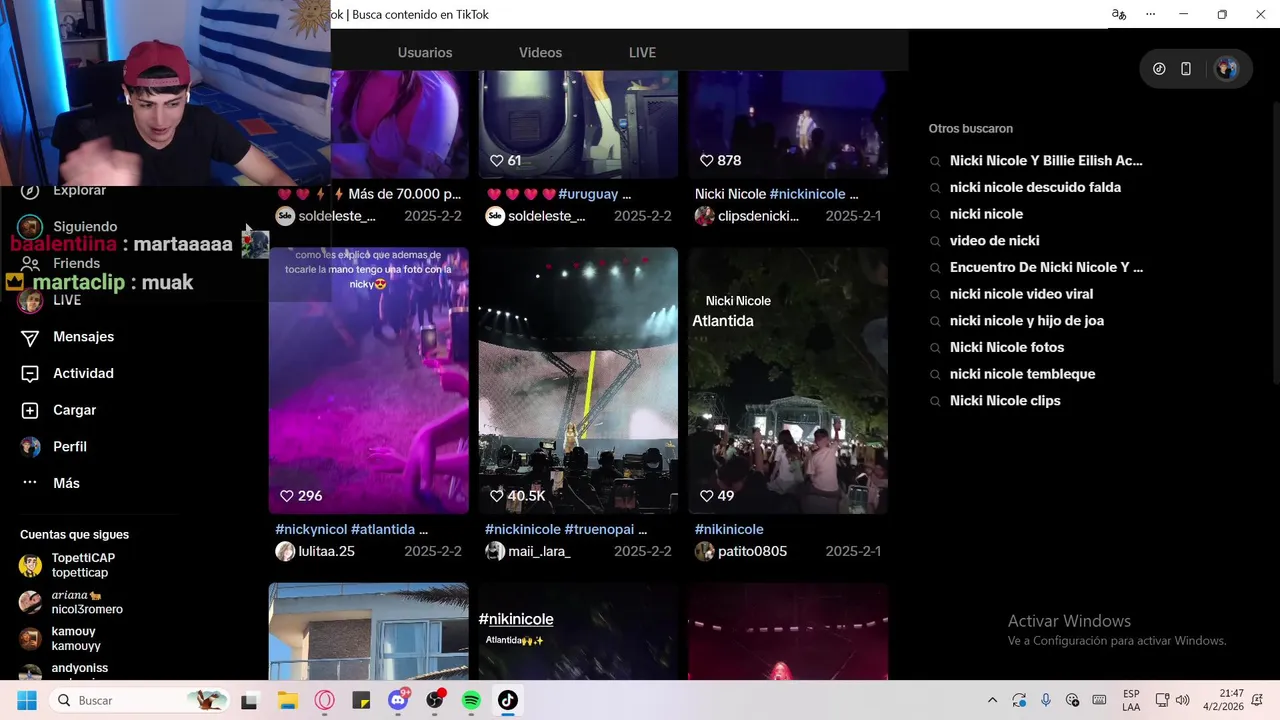This screenshot has width=1280, height=720.
Task: Open maii_.lara_ avatar icon
Action: click(x=495, y=551)
